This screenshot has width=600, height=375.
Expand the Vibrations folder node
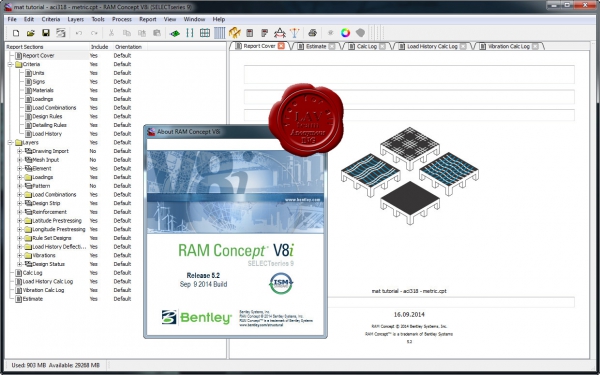[x=20, y=255]
